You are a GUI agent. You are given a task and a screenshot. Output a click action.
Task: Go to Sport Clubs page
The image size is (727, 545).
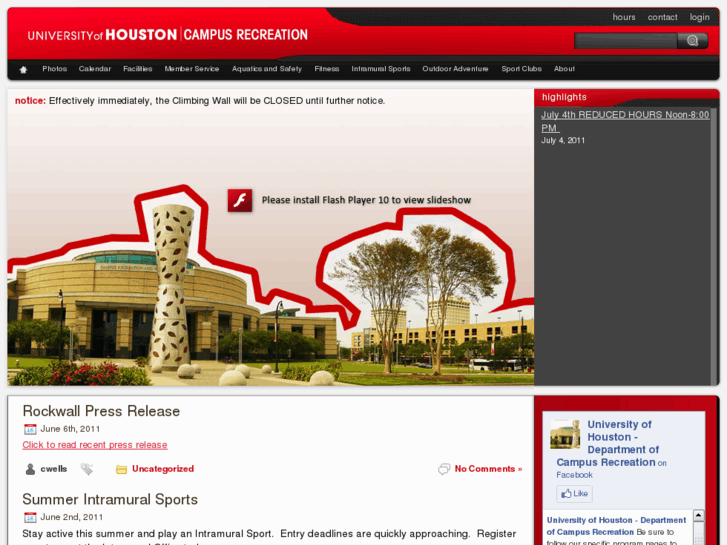pyautogui.click(x=521, y=69)
